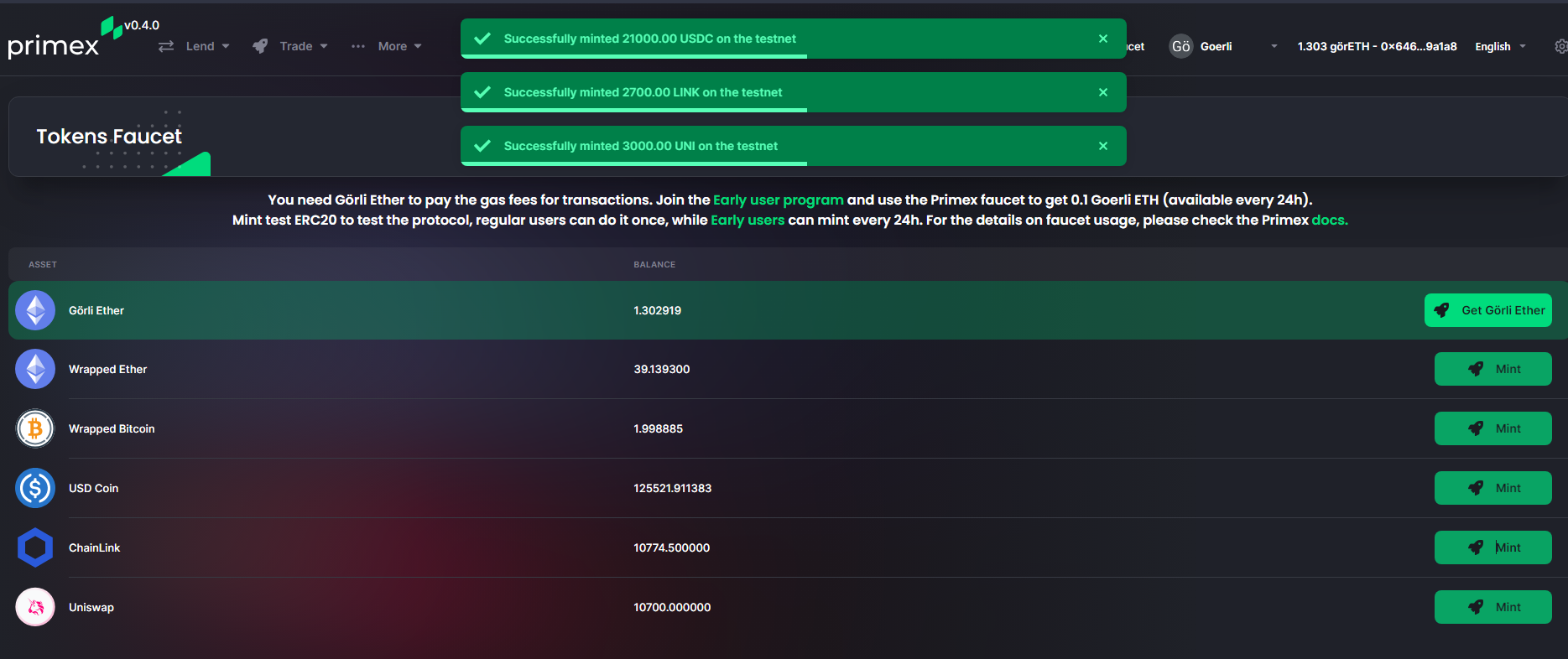Open the English language selector
Image resolution: width=1568 pixels, height=659 pixels.
pos(1501,47)
